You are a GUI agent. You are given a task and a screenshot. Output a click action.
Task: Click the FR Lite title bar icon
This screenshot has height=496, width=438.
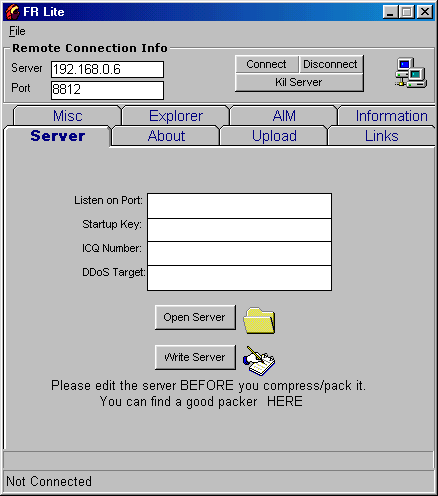click(x=13, y=12)
